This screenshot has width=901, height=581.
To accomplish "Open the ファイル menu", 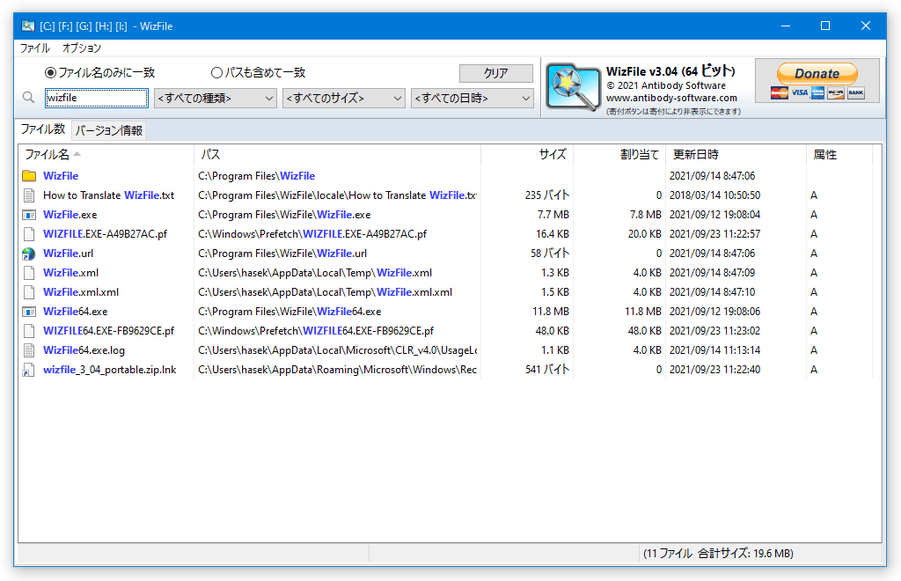I will pyautogui.click(x=34, y=48).
